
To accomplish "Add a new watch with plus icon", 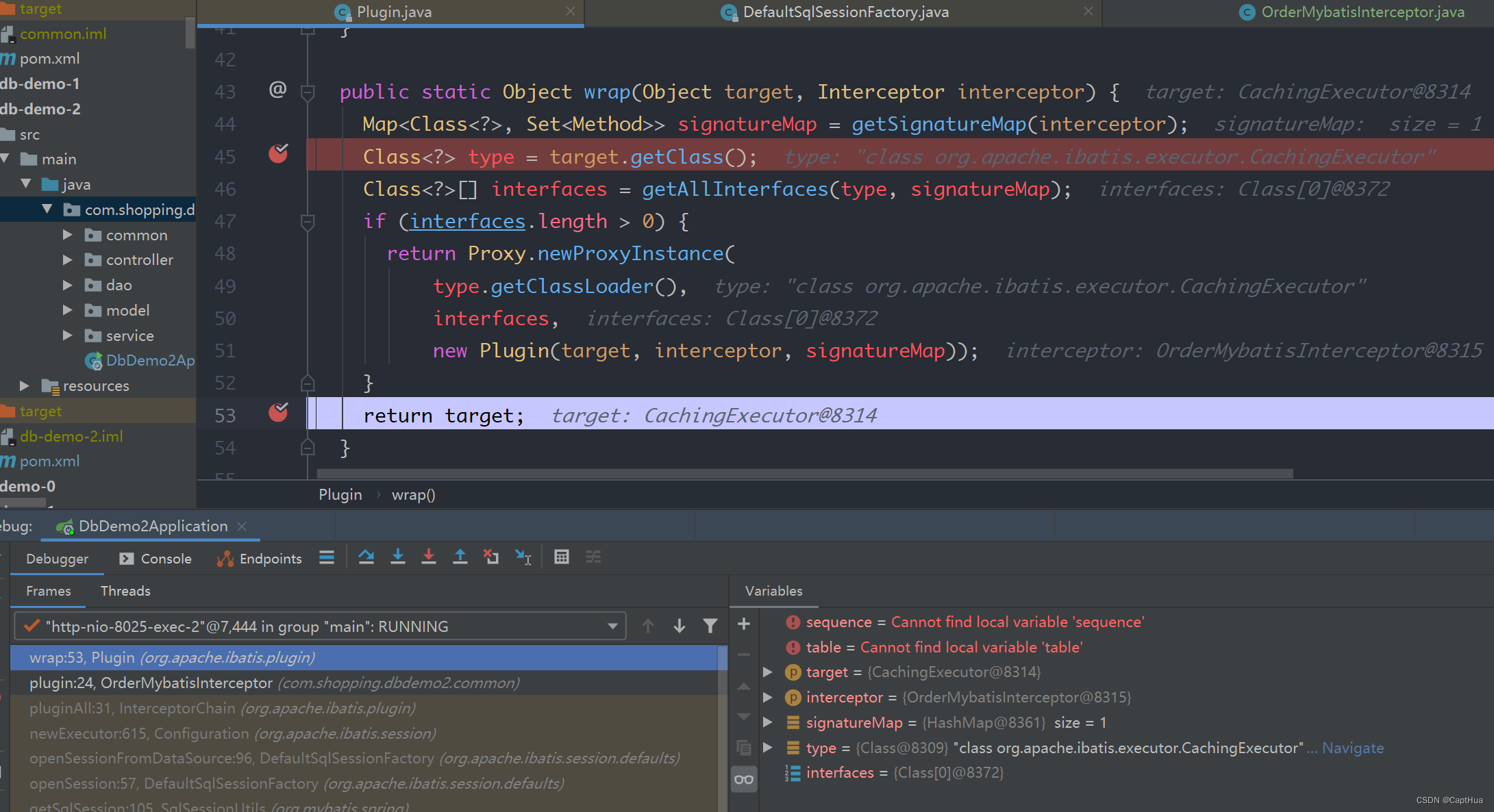I will (744, 624).
